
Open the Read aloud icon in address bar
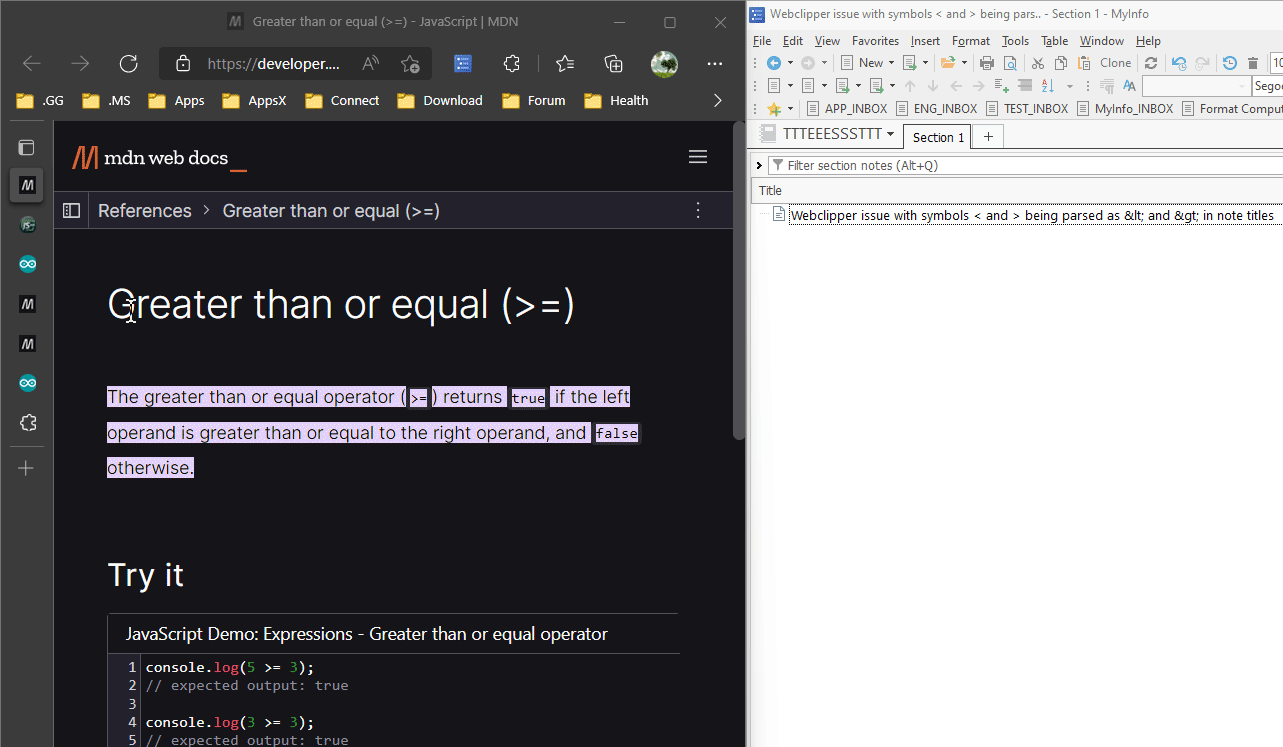[x=370, y=64]
